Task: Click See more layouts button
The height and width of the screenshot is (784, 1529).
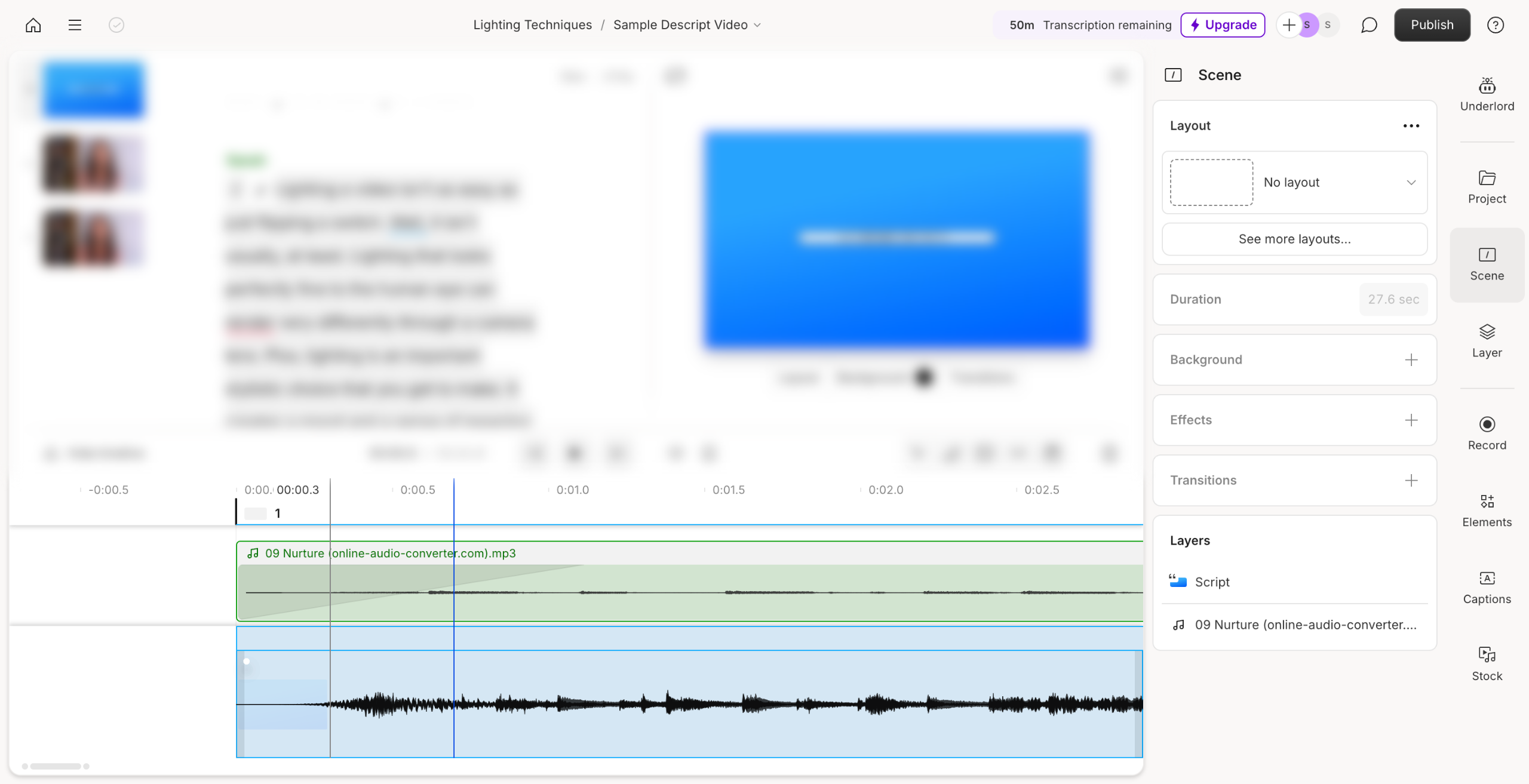Action: click(x=1294, y=239)
